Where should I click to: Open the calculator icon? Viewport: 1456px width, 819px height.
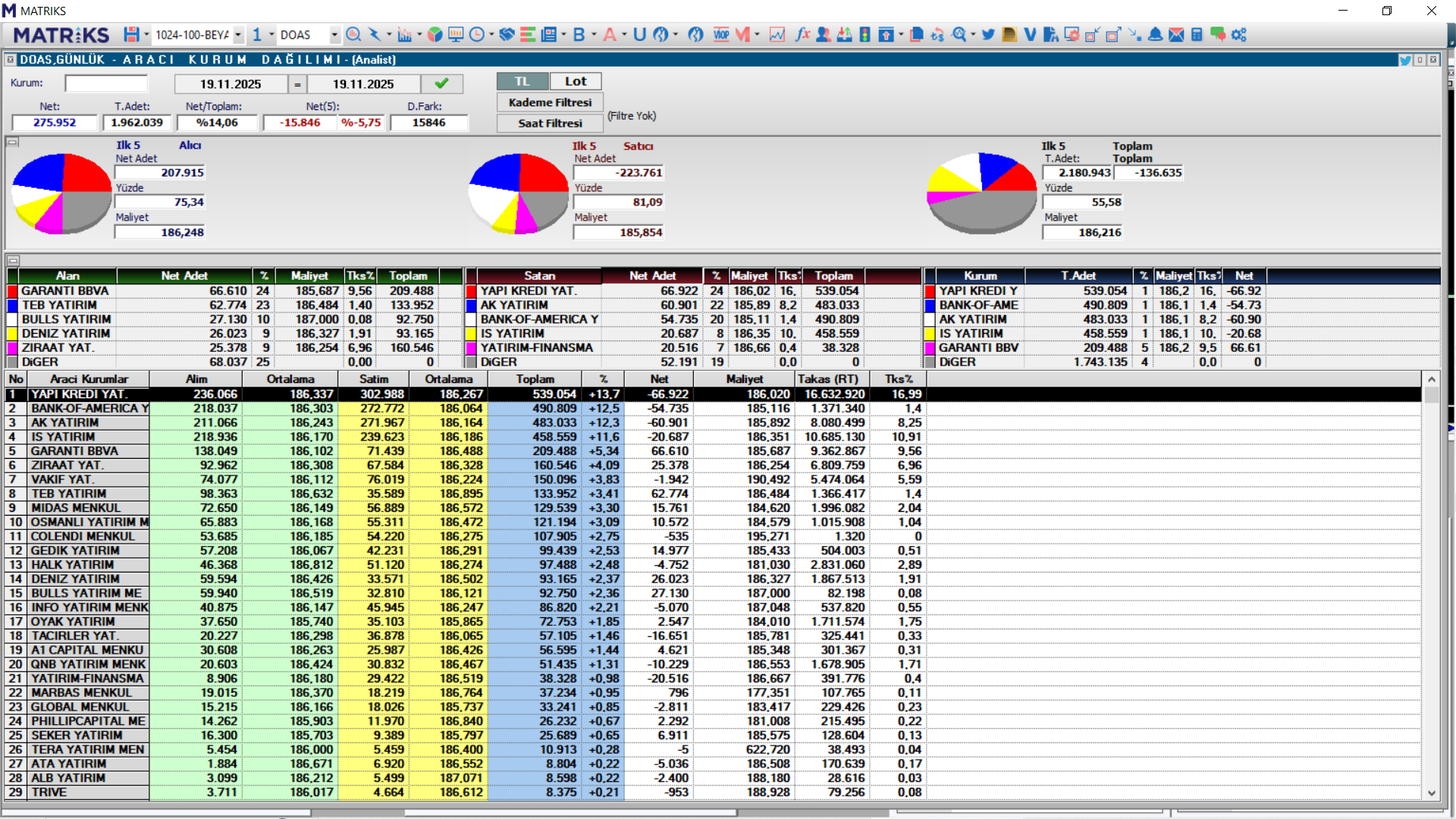point(1197,35)
